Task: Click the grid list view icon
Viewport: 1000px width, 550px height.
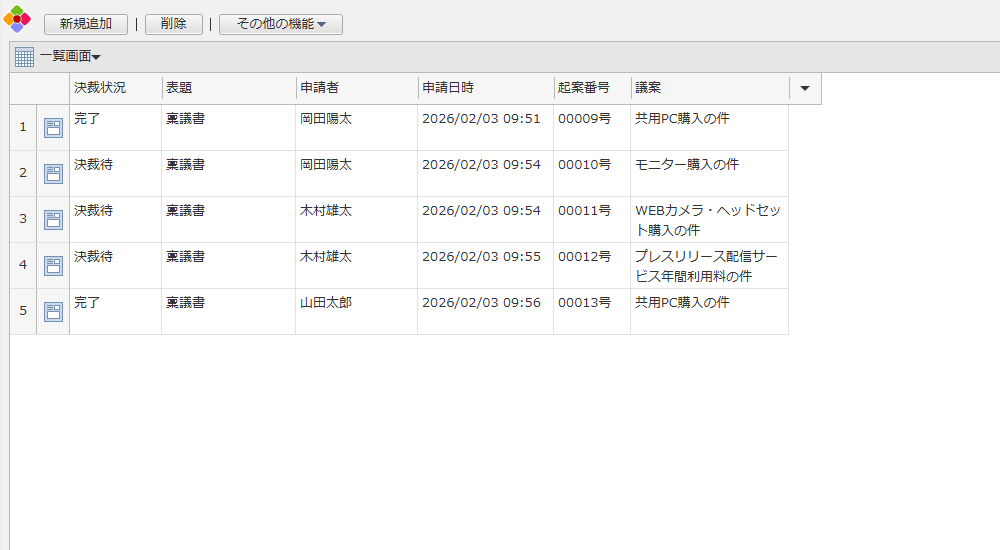Action: tap(24, 58)
